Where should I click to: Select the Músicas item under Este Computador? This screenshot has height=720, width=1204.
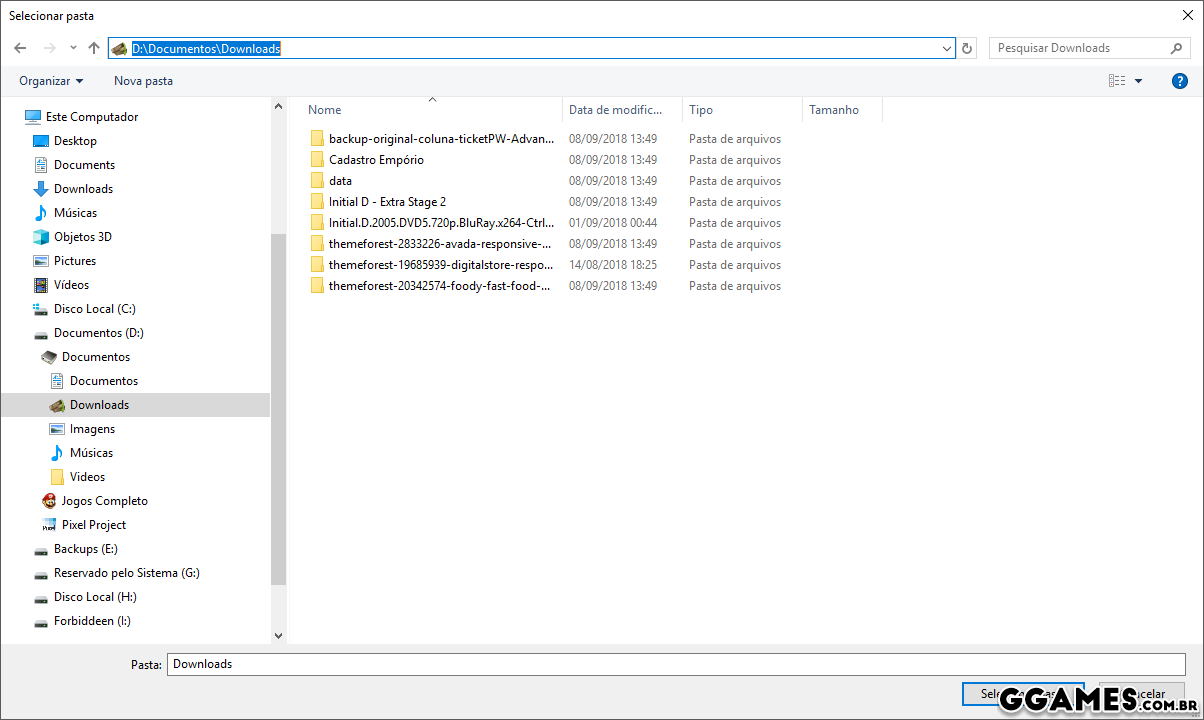click(x=75, y=213)
